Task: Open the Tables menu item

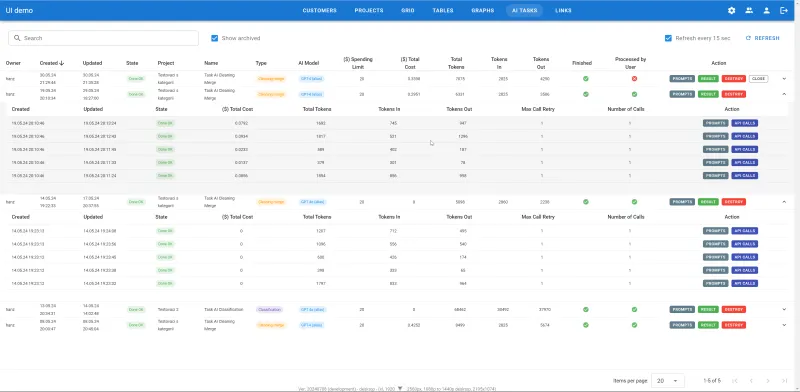Action: point(442,10)
